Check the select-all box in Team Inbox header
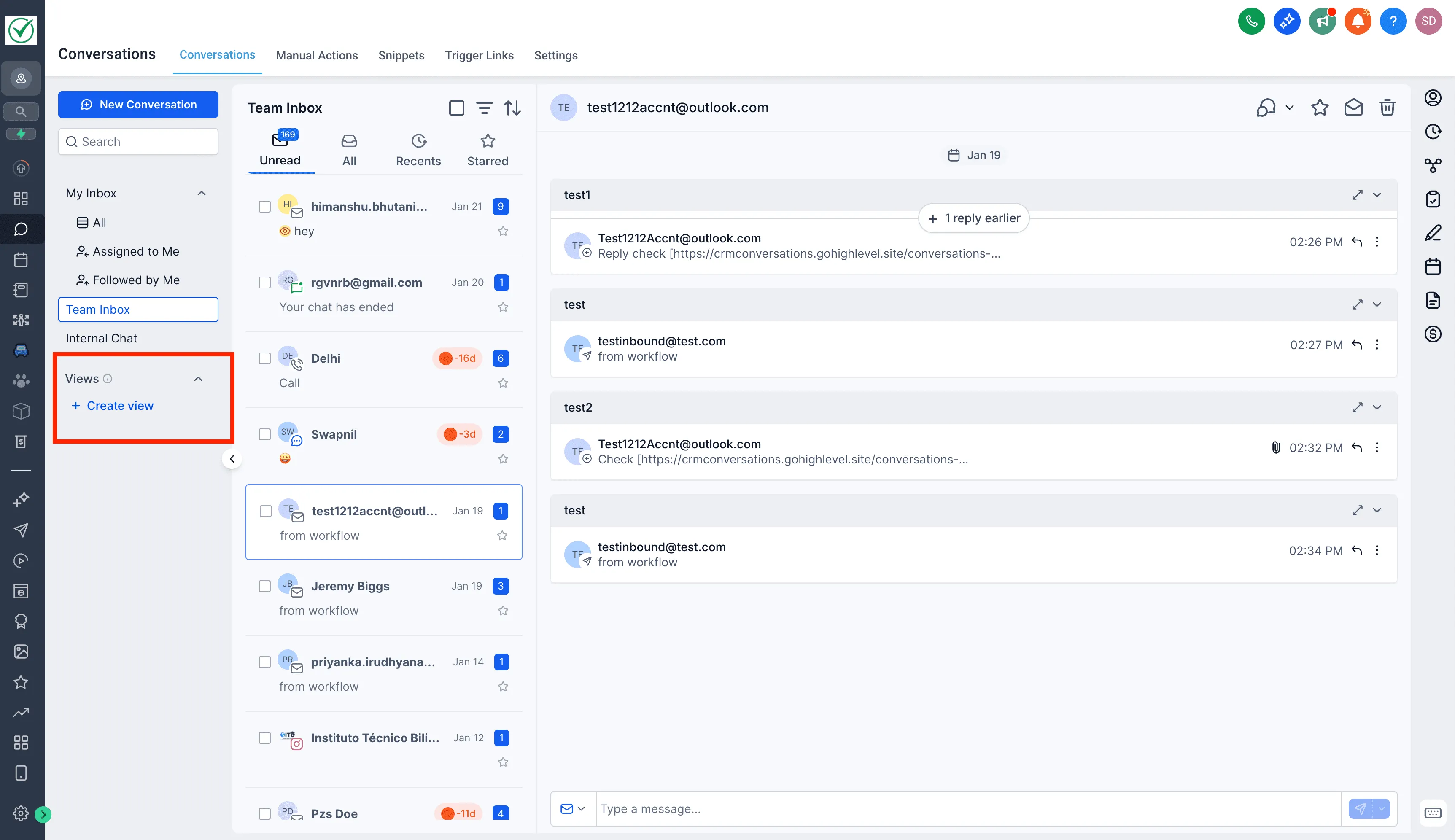The width and height of the screenshot is (1455, 840). tap(456, 108)
